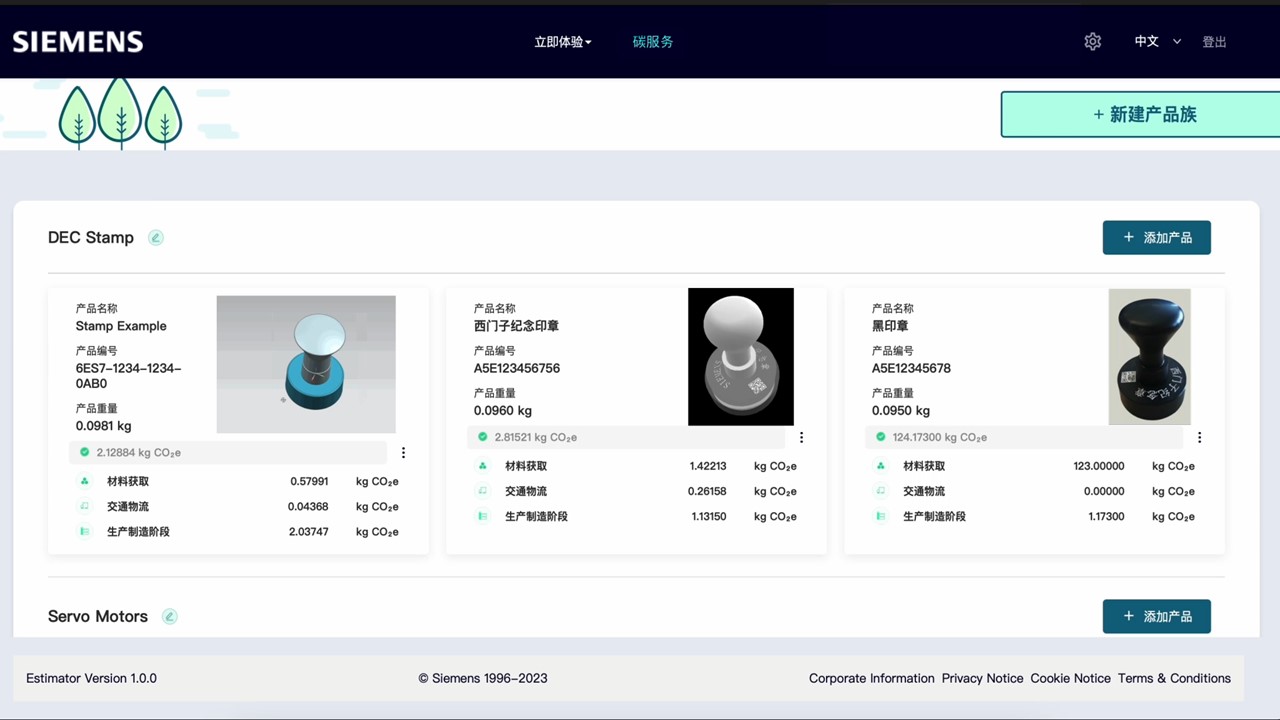Open the Privacy Notice link
Viewport: 1280px width, 720px height.
pos(982,678)
